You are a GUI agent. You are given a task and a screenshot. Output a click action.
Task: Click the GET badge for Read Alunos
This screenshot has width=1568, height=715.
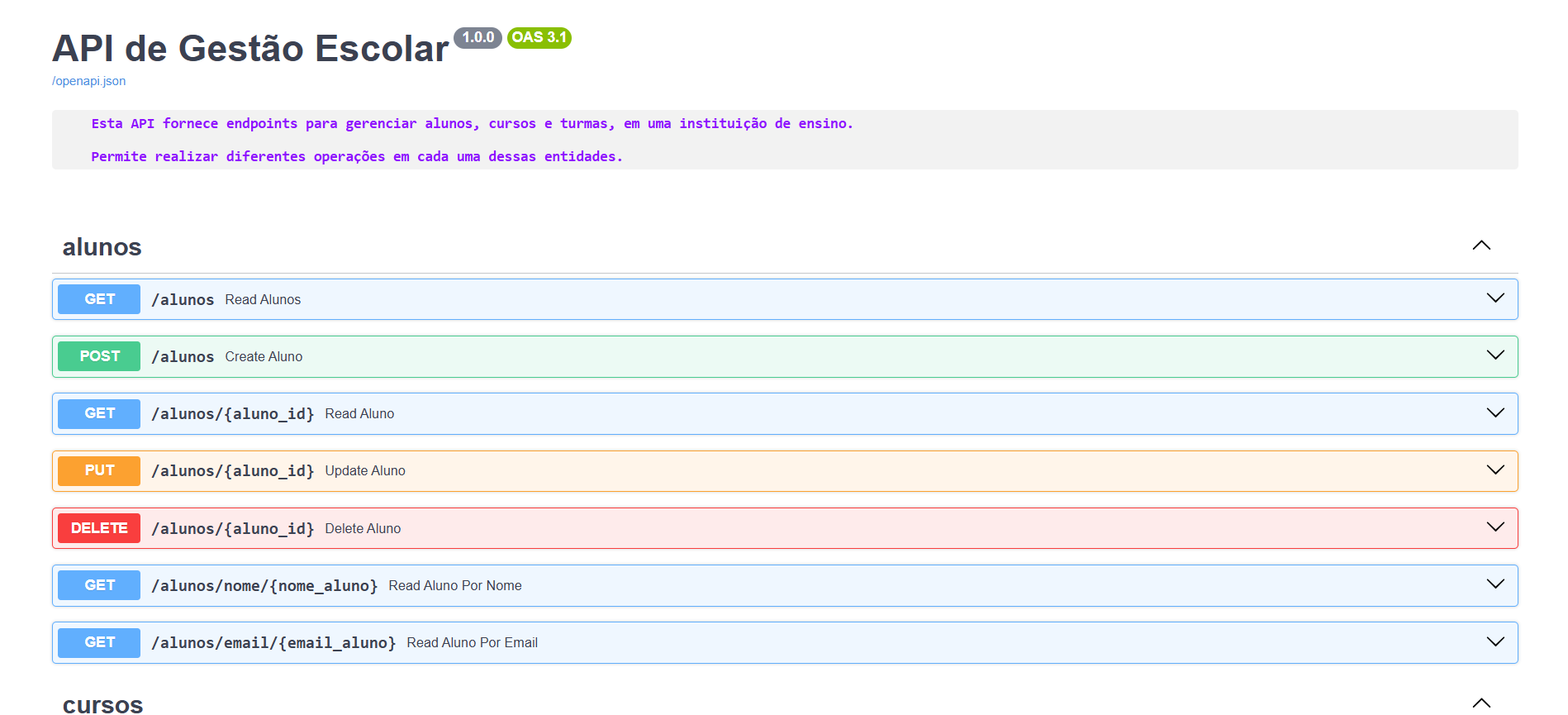pos(99,299)
